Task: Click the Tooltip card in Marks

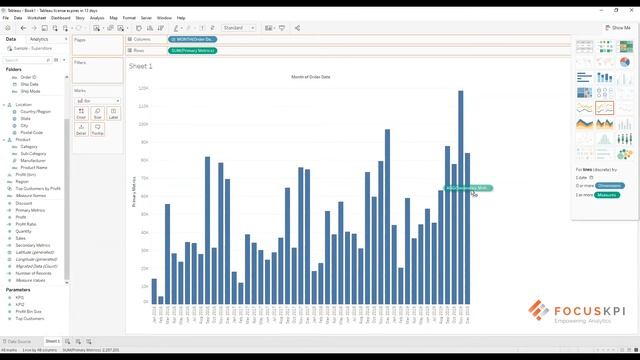Action: (97, 130)
